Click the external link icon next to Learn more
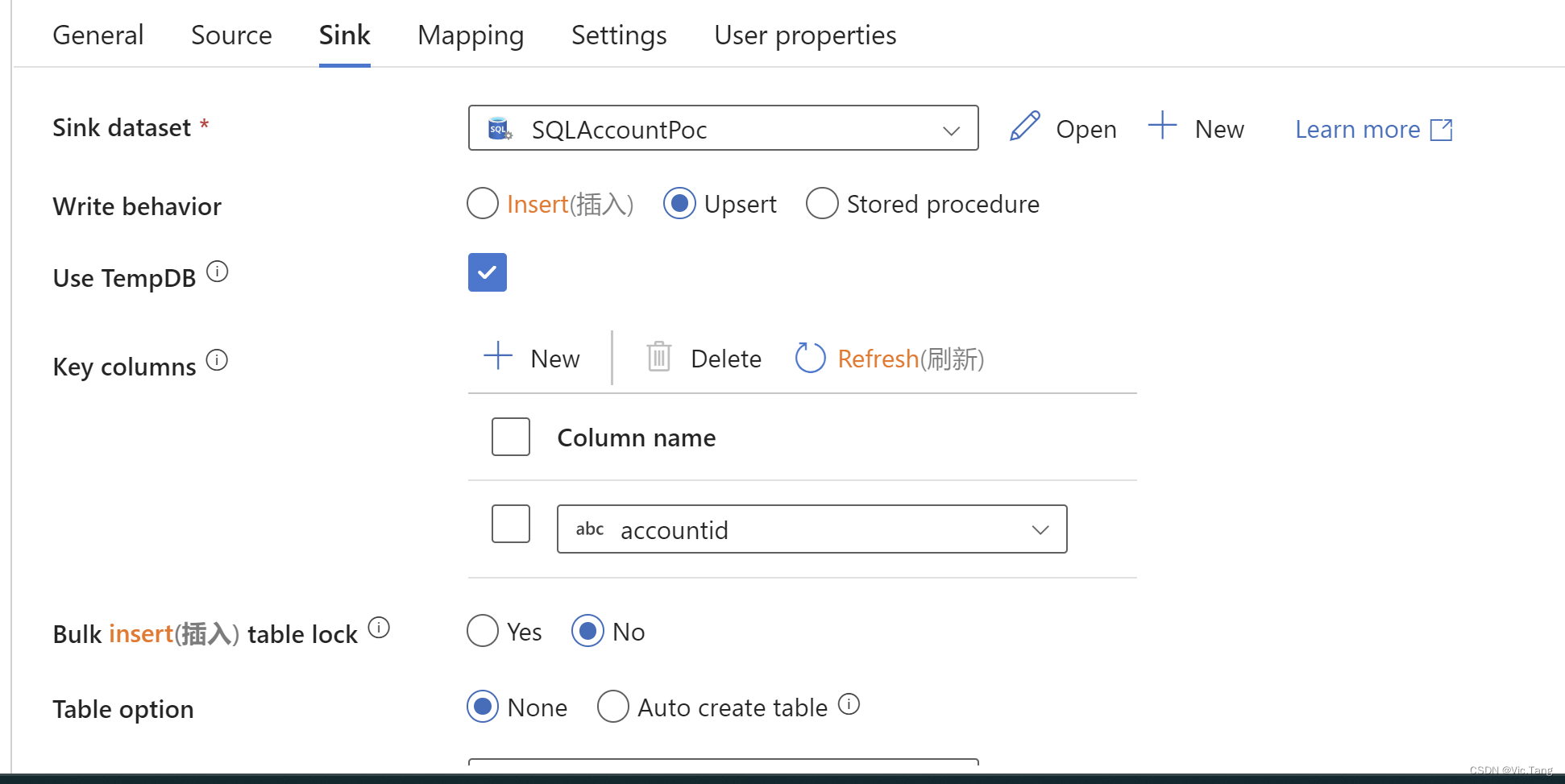Screen dimensions: 1565x784 click(1443, 129)
